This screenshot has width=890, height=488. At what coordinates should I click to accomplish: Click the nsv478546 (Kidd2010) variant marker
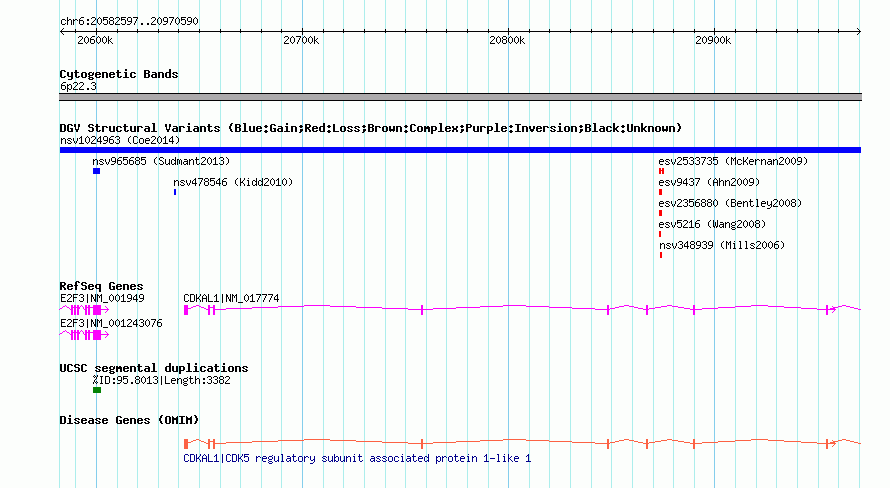(x=175, y=192)
